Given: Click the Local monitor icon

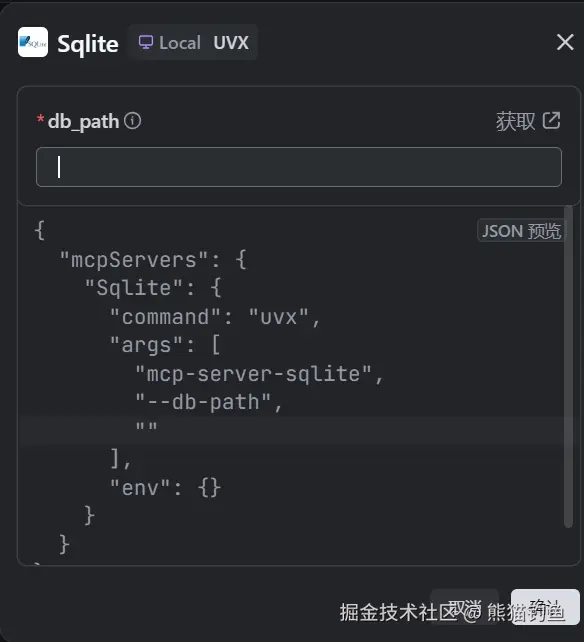Looking at the screenshot, I should pyautogui.click(x=146, y=42).
